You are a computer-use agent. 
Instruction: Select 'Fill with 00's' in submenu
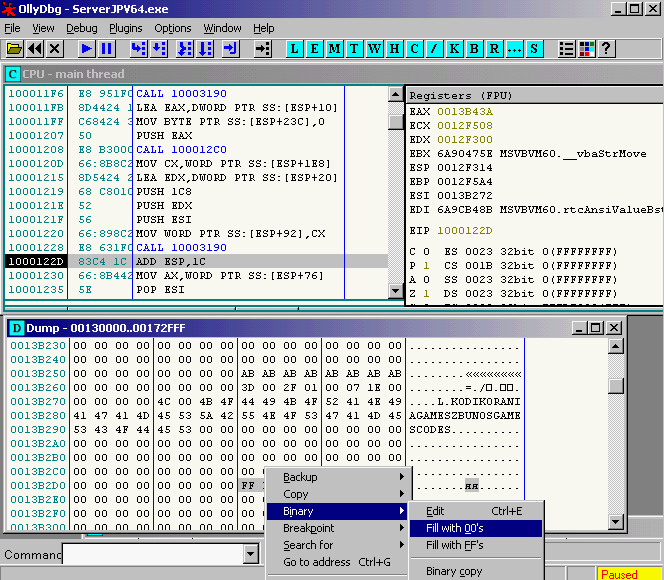point(455,528)
